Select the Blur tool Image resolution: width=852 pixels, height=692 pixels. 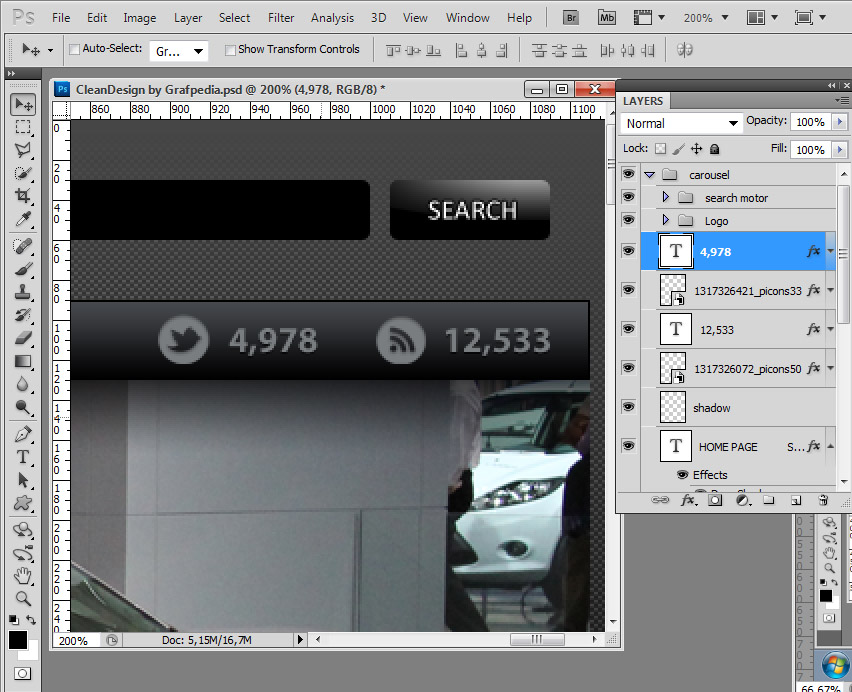click(23, 384)
